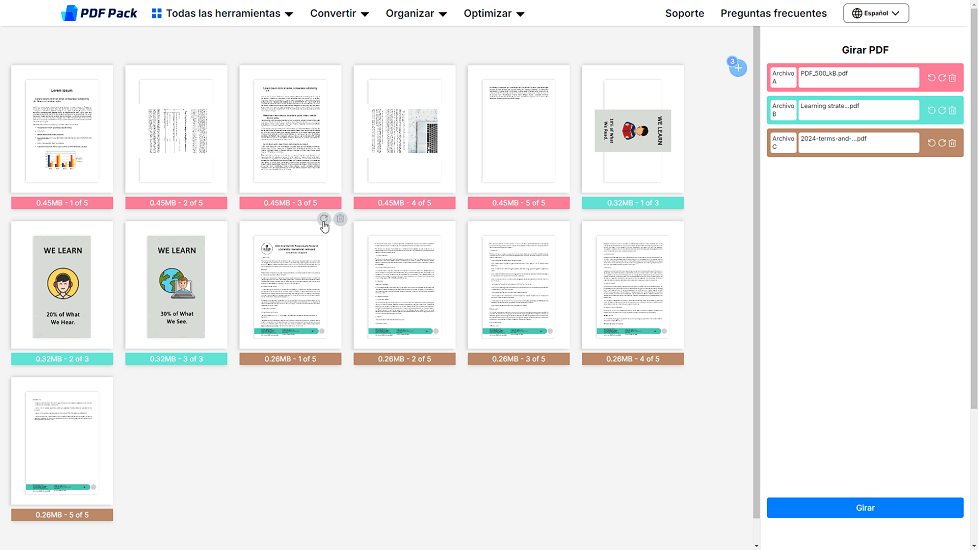The height and width of the screenshot is (550, 978).
Task: Go to Preguntas frecuentes
Action: pos(773,14)
